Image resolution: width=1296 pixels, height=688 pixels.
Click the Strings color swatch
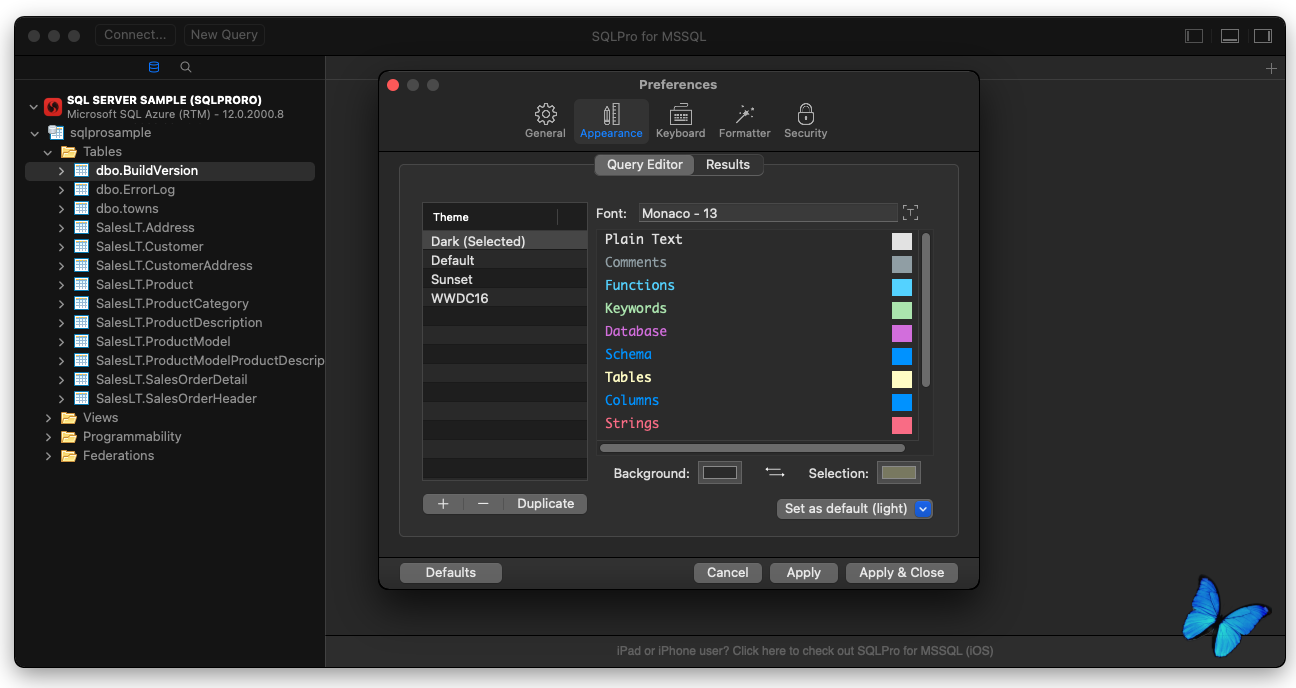click(x=902, y=425)
